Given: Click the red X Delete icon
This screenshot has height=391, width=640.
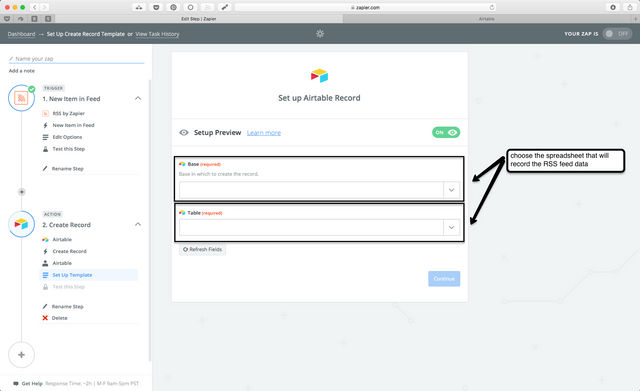Looking at the screenshot, I should coord(45,318).
